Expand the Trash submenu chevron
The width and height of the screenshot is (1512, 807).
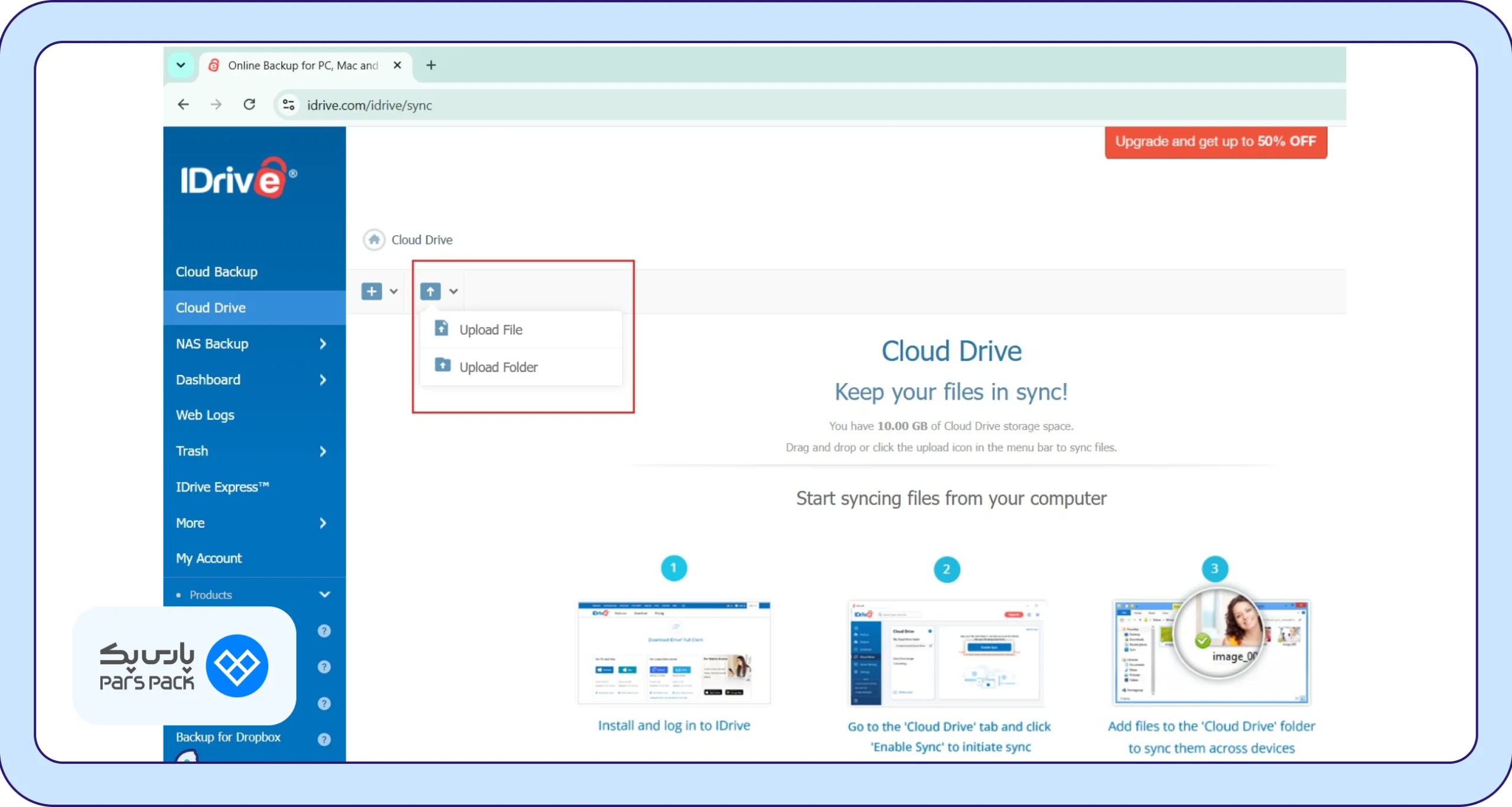pyautogui.click(x=322, y=452)
